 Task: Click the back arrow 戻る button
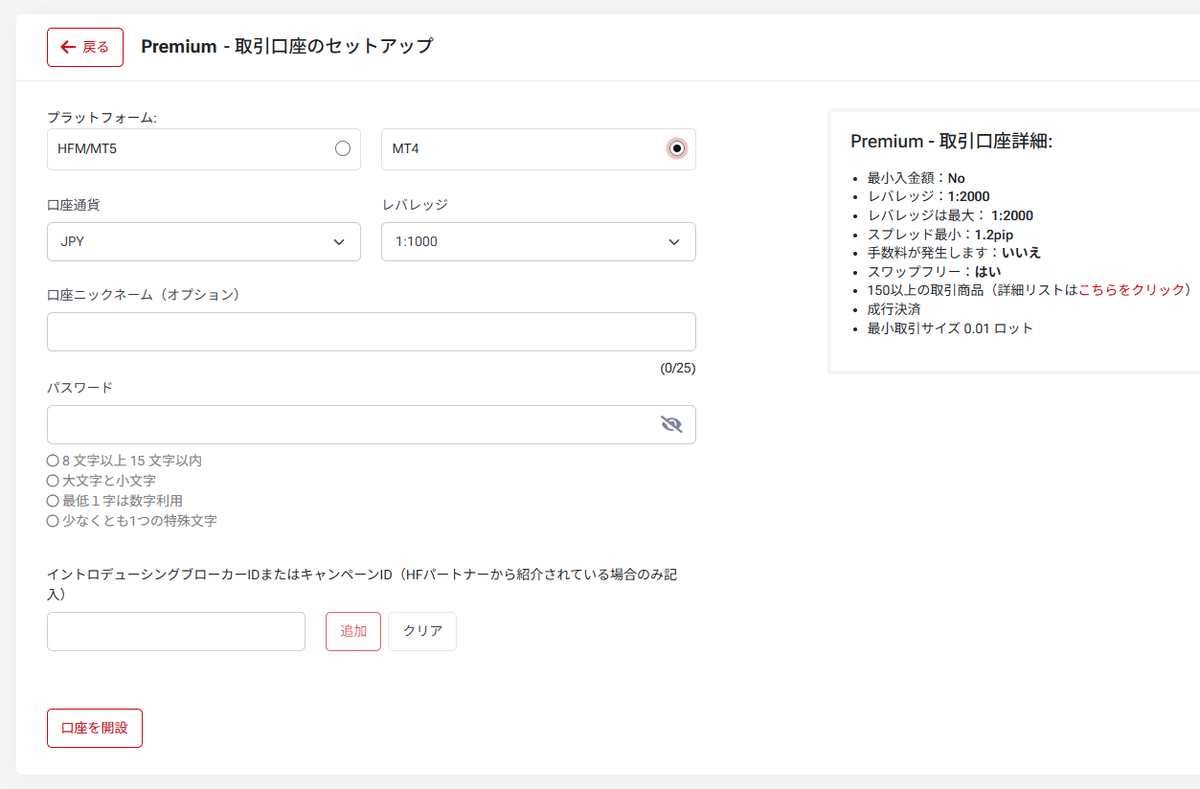coord(85,47)
